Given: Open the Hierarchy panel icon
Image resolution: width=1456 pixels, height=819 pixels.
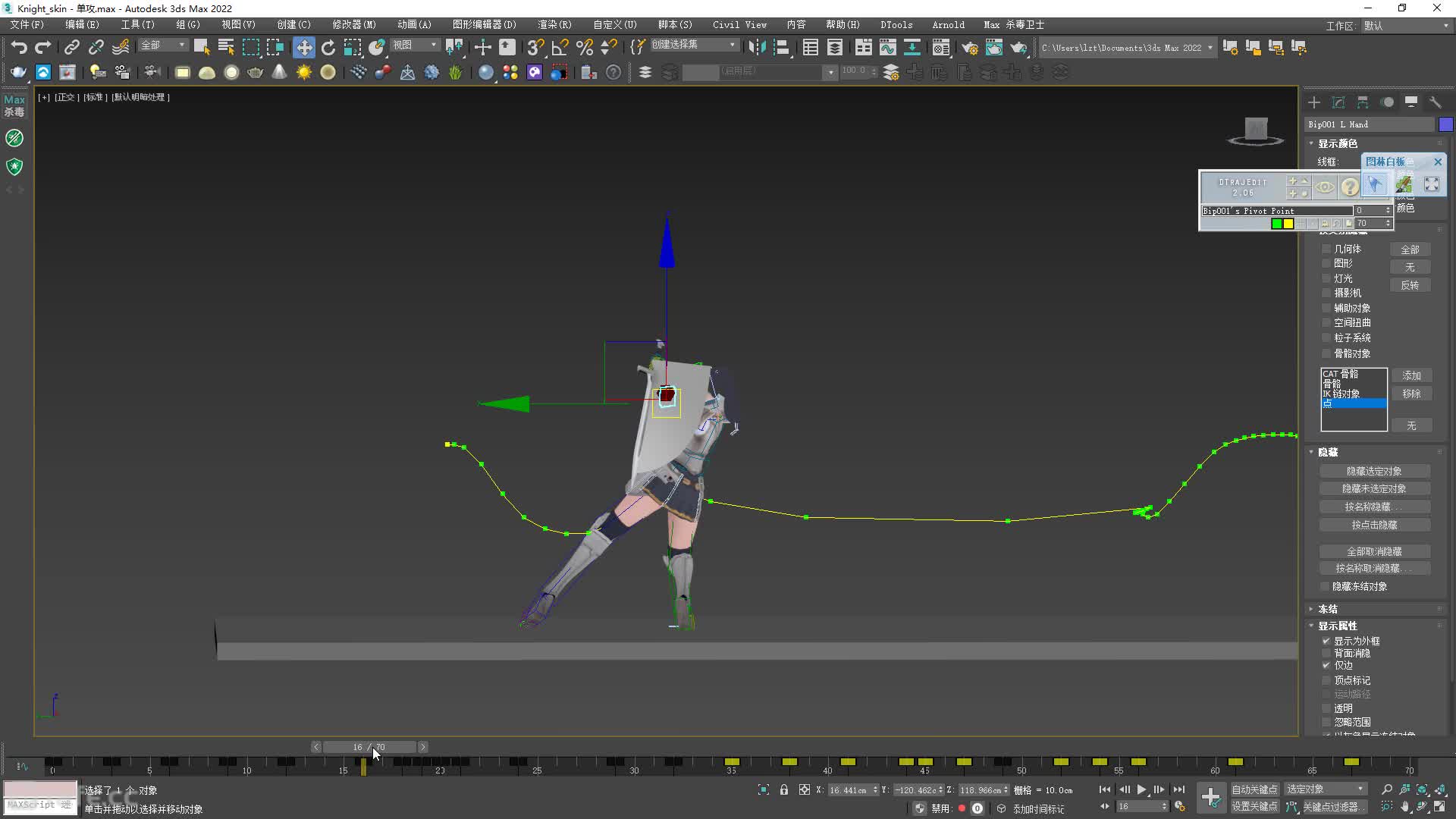Looking at the screenshot, I should [1363, 102].
